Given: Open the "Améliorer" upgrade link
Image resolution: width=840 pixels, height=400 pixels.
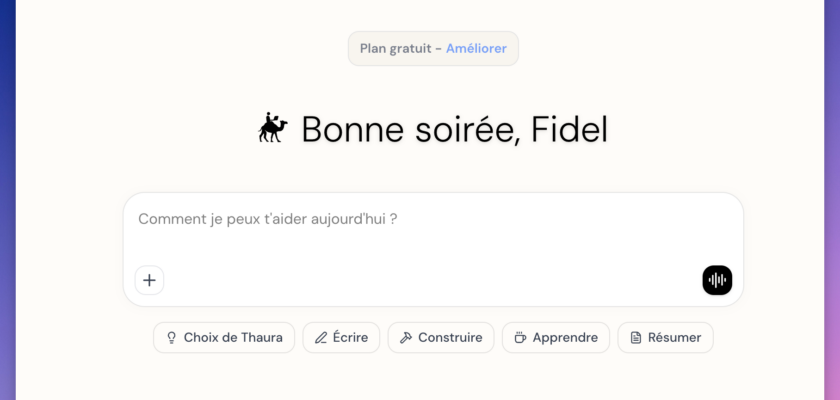Looking at the screenshot, I should tap(476, 48).
